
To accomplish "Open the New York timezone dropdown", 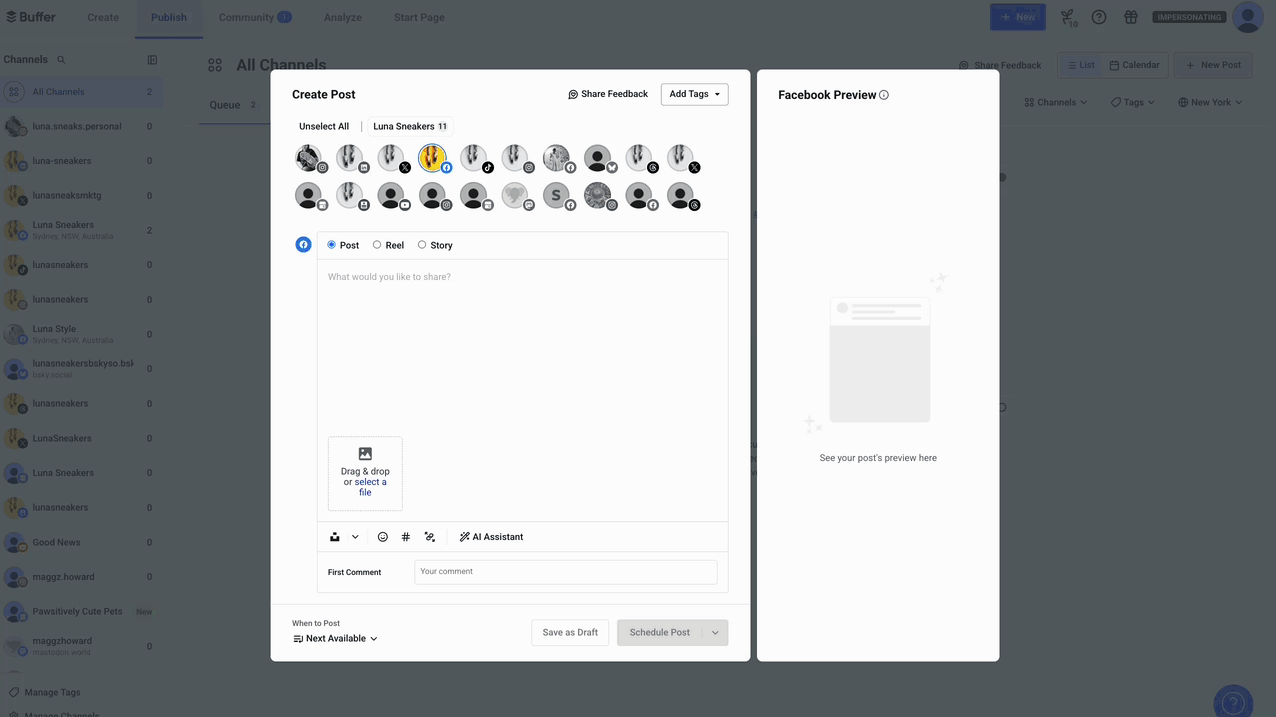I will pyautogui.click(x=1210, y=102).
